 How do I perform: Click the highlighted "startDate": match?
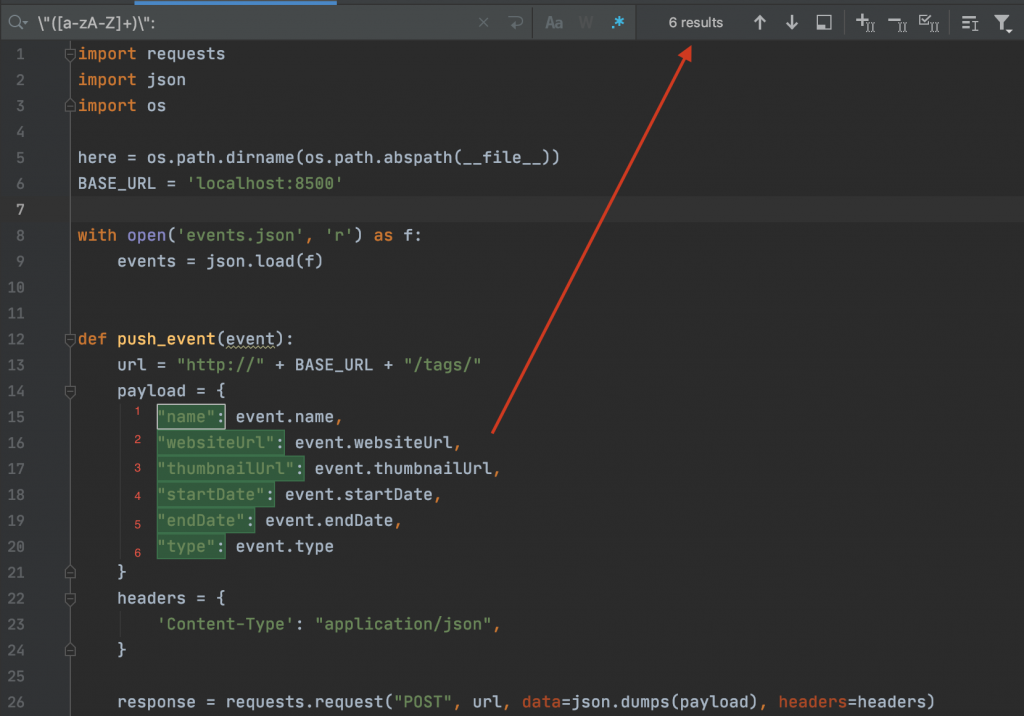pos(216,495)
